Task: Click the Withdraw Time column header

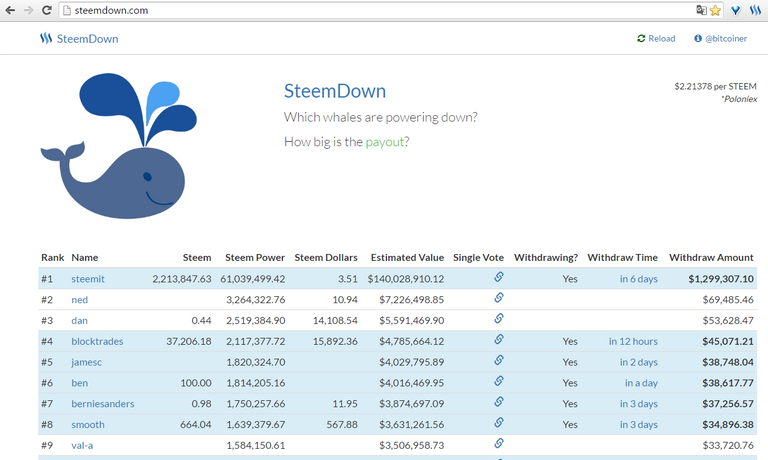Action: 623,258
